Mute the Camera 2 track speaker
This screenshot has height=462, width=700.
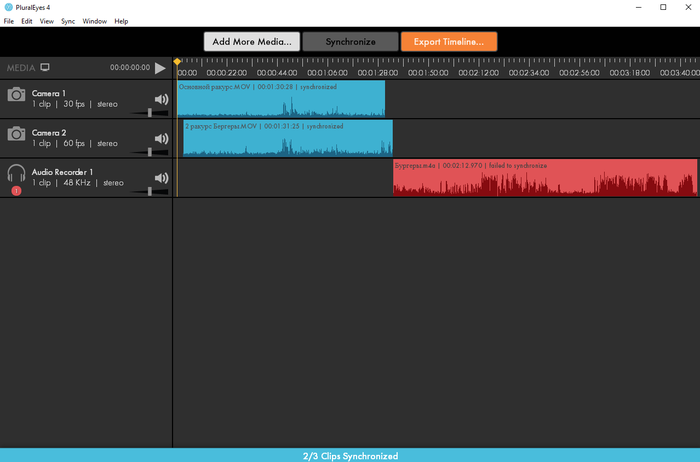[x=160, y=138]
